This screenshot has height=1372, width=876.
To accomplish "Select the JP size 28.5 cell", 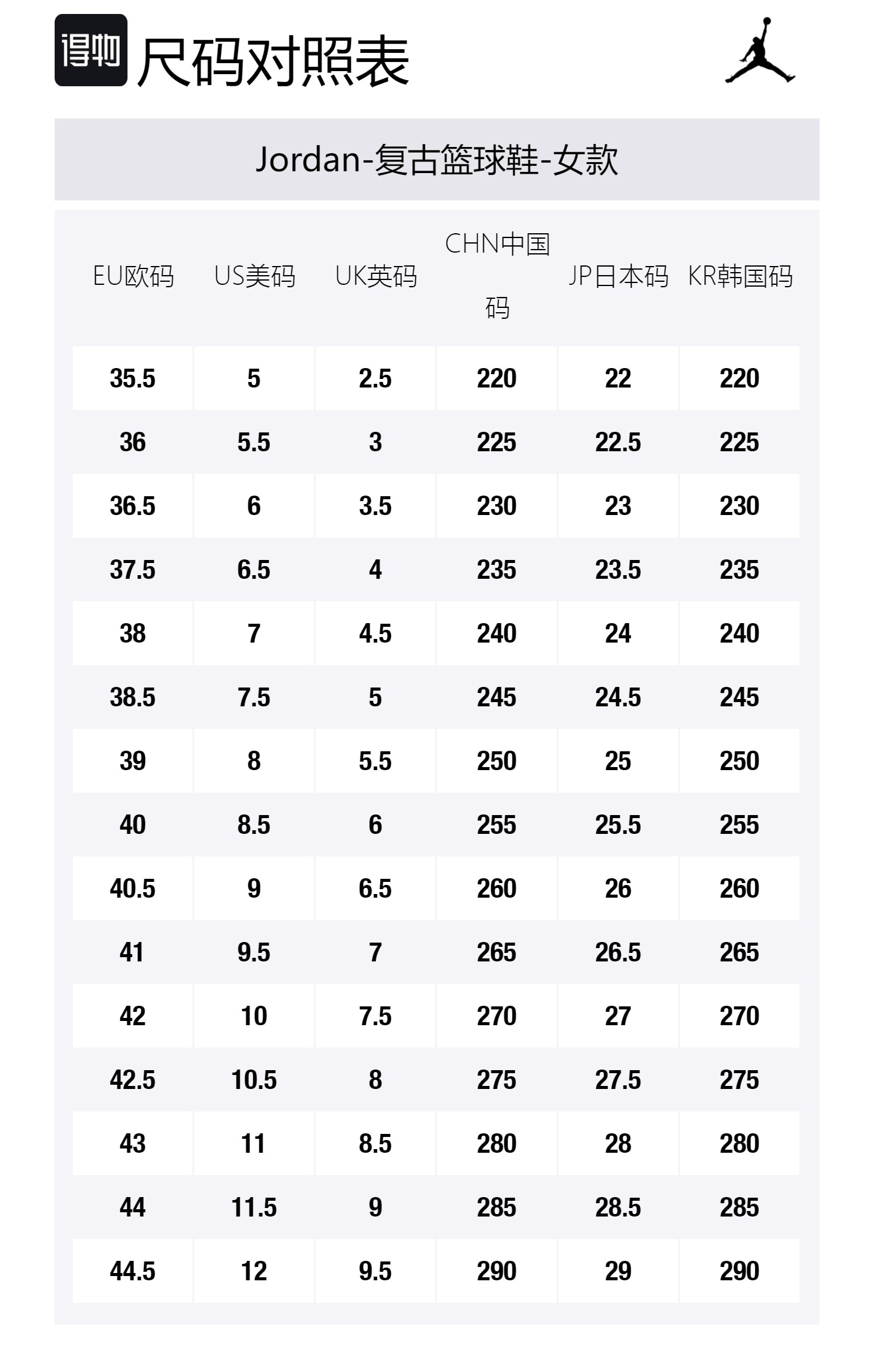I will pos(618,1207).
